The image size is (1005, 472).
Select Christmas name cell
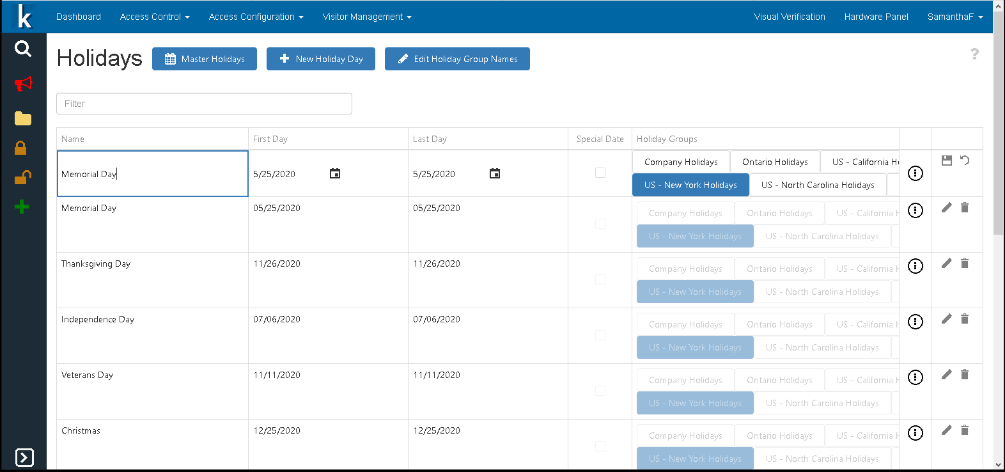coord(153,444)
